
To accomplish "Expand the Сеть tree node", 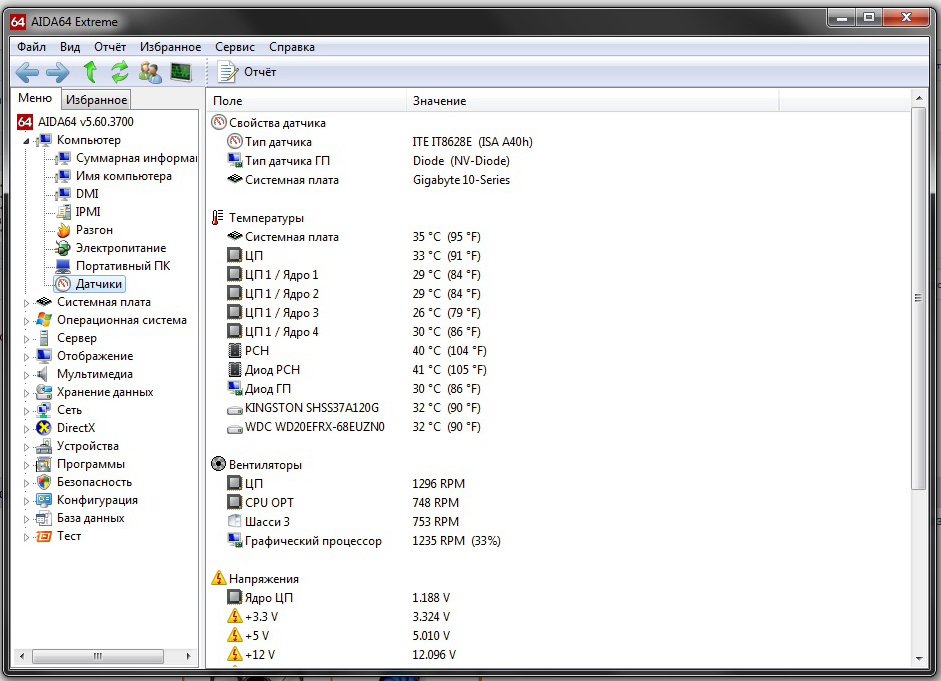I will click(26, 411).
